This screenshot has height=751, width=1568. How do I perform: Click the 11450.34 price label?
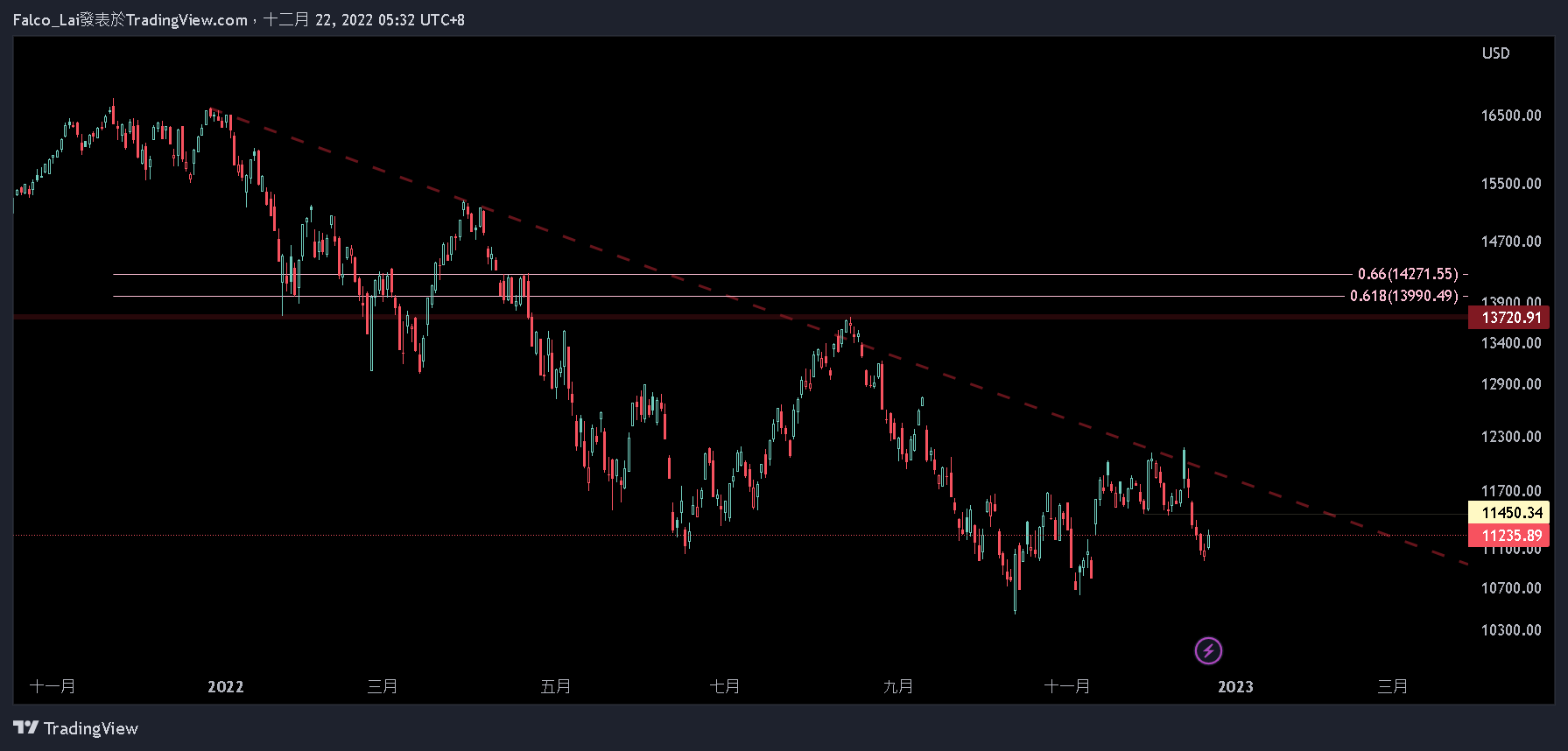coord(1508,512)
